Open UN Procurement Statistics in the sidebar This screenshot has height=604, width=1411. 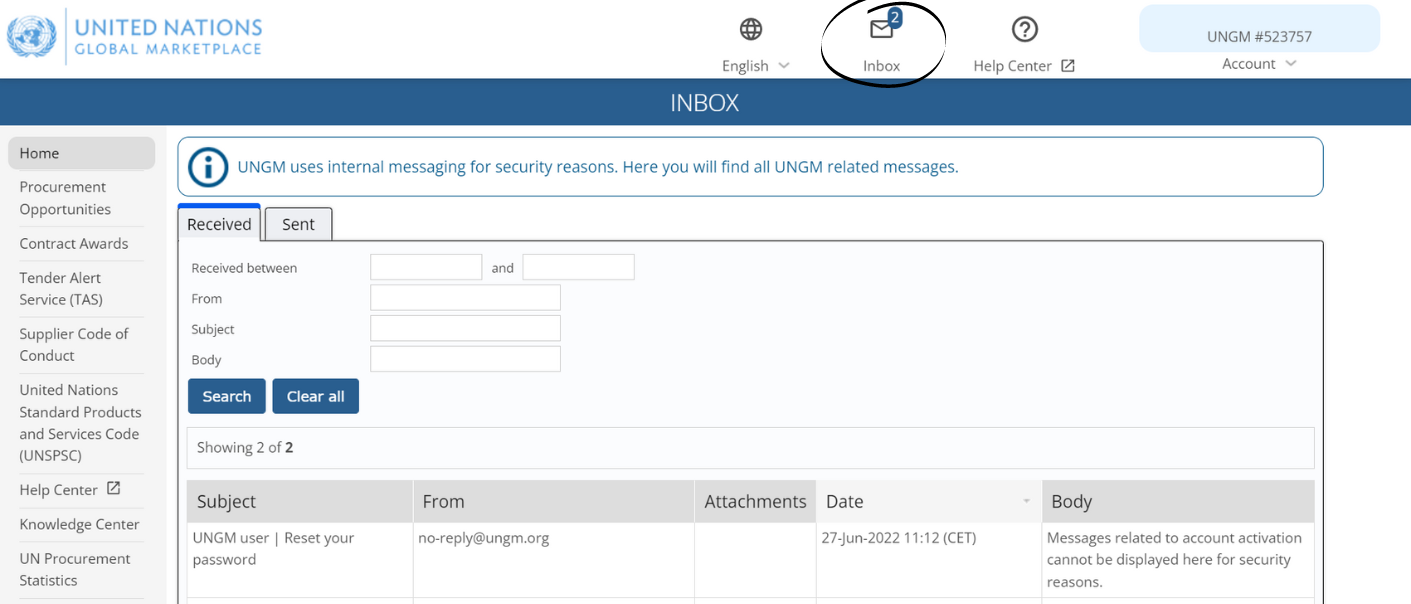coord(75,570)
